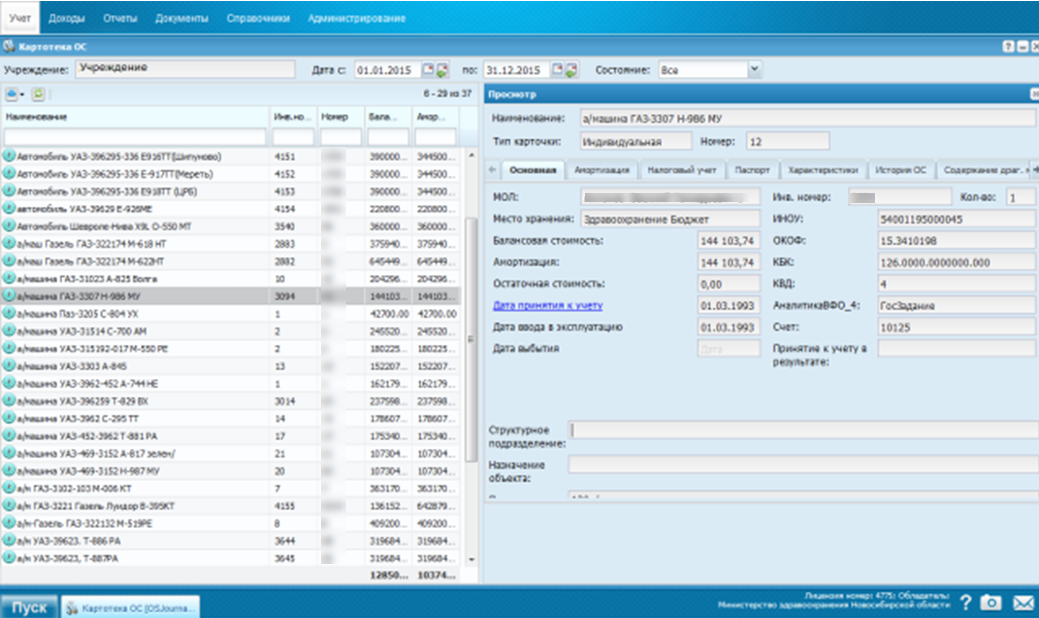Open the envelope mail icon in the bottom bar
This screenshot has width=1039, height=618.
(1024, 603)
